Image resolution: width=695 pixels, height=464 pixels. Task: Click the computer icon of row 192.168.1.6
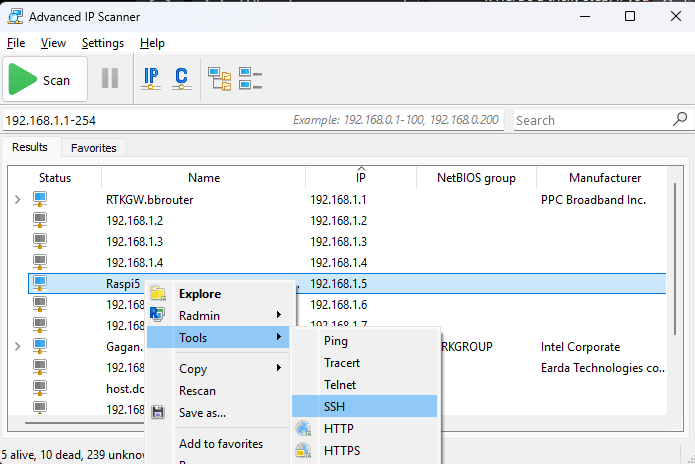coord(40,304)
